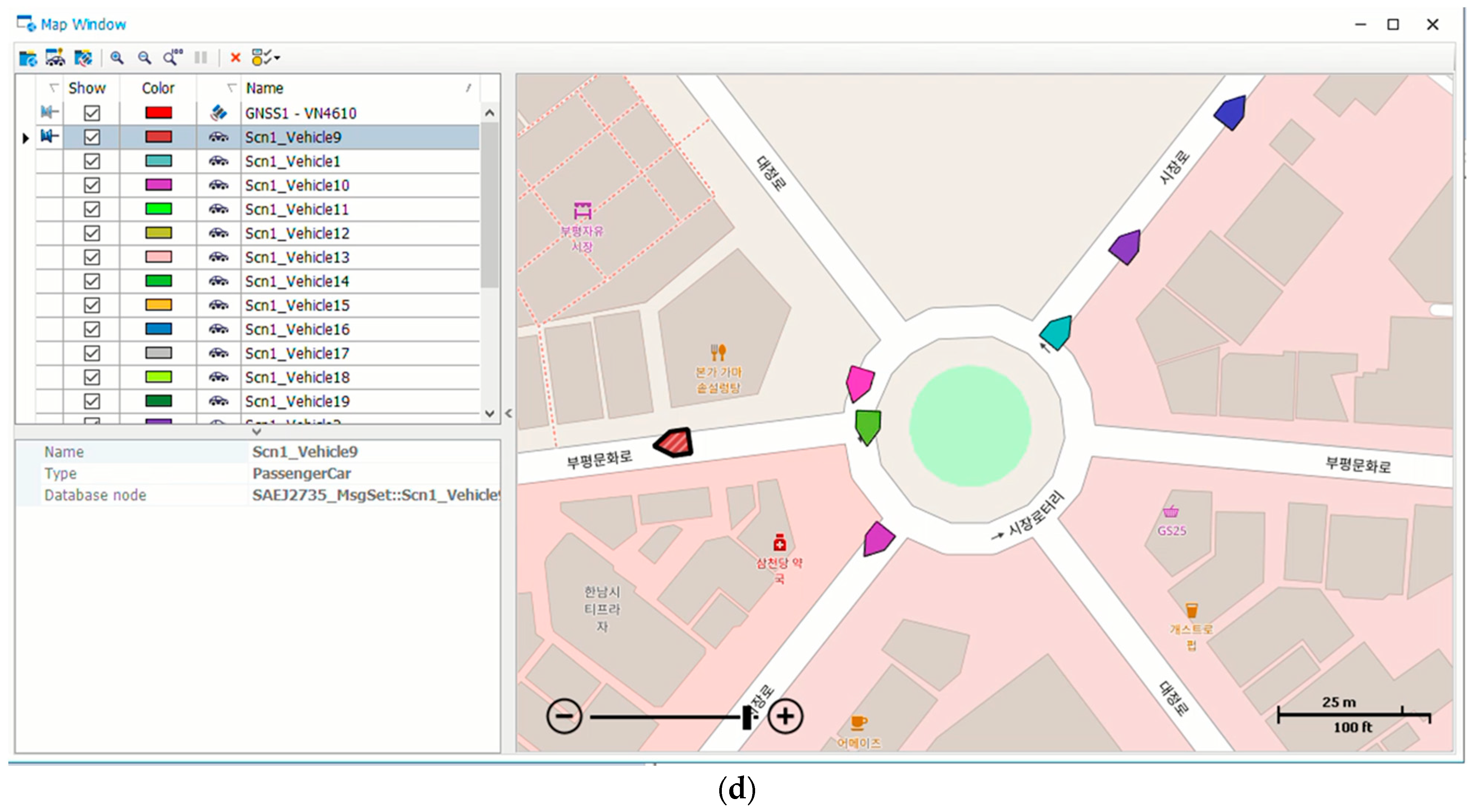
Task: Toggle Show checkbox for Scn1_Vehicle16
Action: (x=92, y=329)
